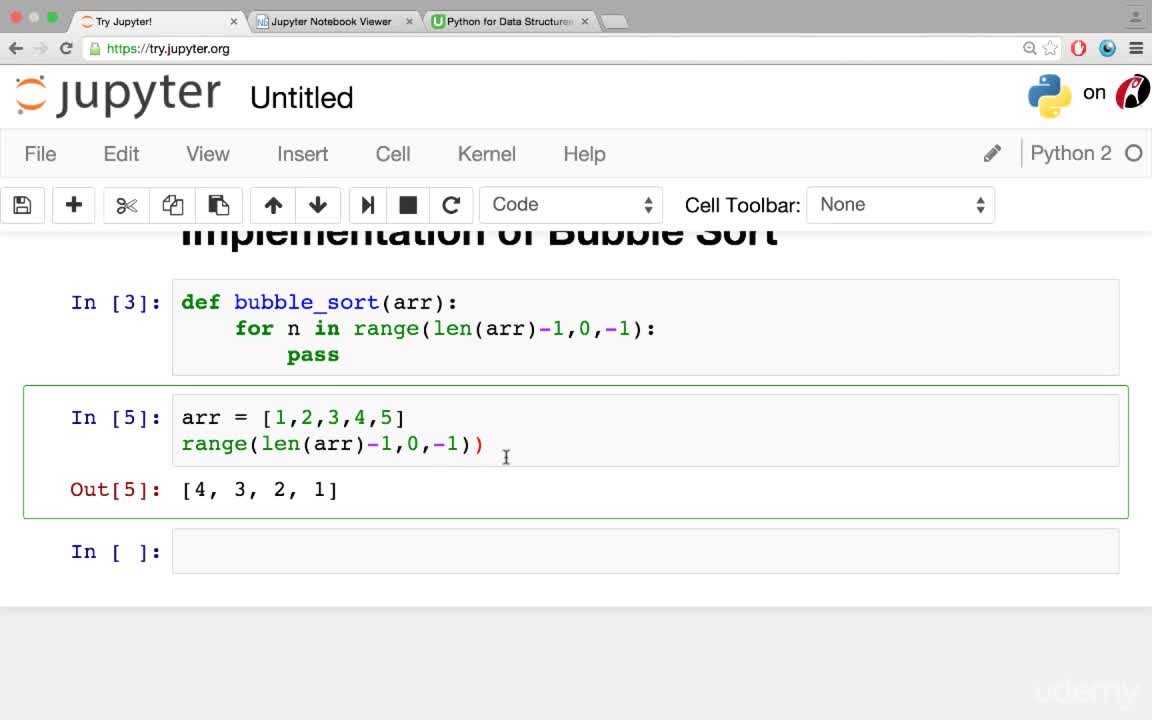Open the Insert menu
The image size is (1152, 720).
302,154
